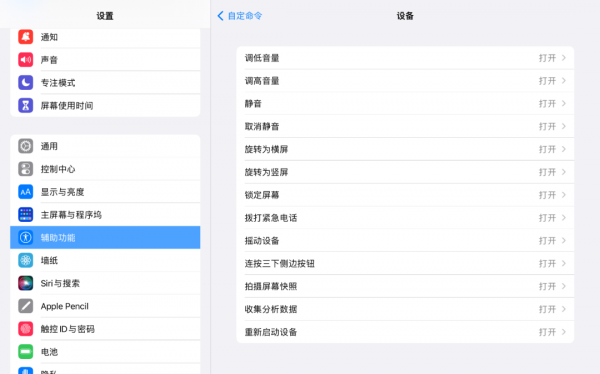
Task: Click 打开 value on 重新启动设备 row
Action: pyautogui.click(x=547, y=332)
